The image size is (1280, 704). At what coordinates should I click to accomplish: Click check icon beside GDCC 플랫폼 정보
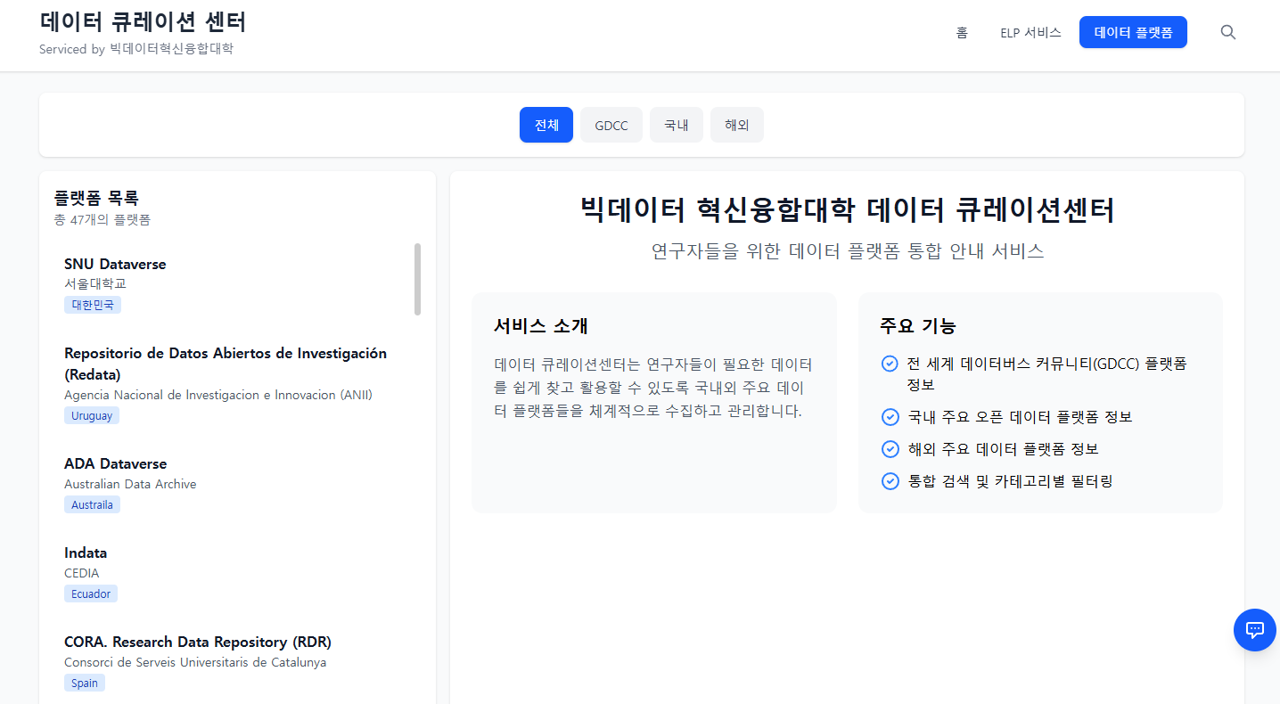[890, 364]
